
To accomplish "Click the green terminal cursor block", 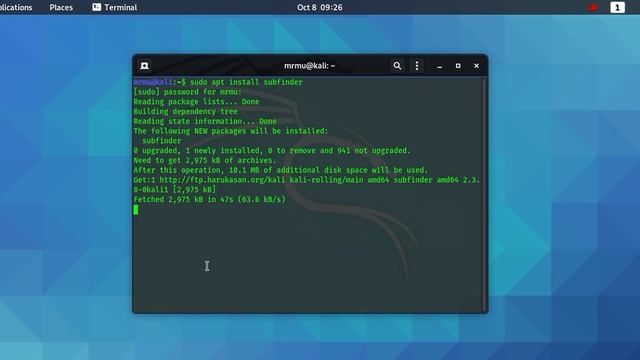I will click(x=136, y=210).
